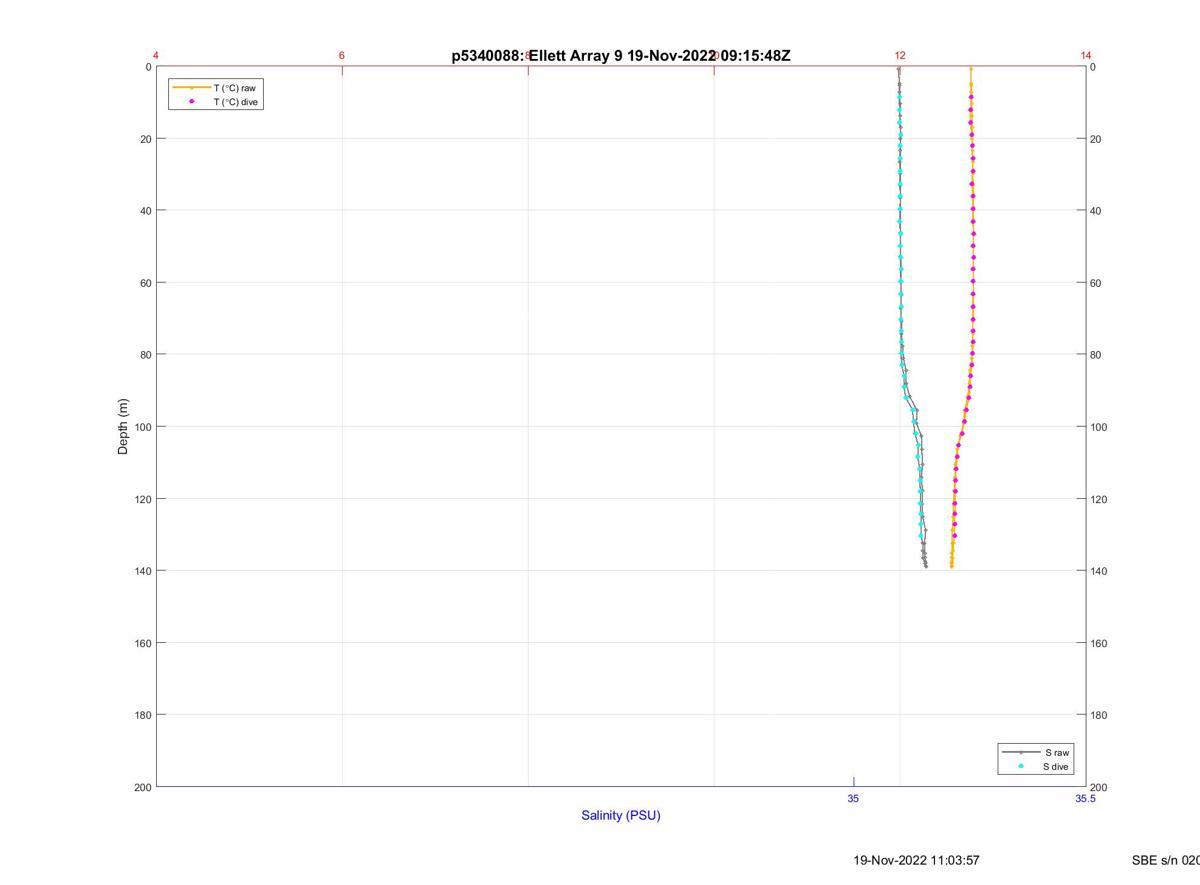
Task: Select the 'T (°C) dive' legend entry
Action: pos(237,102)
